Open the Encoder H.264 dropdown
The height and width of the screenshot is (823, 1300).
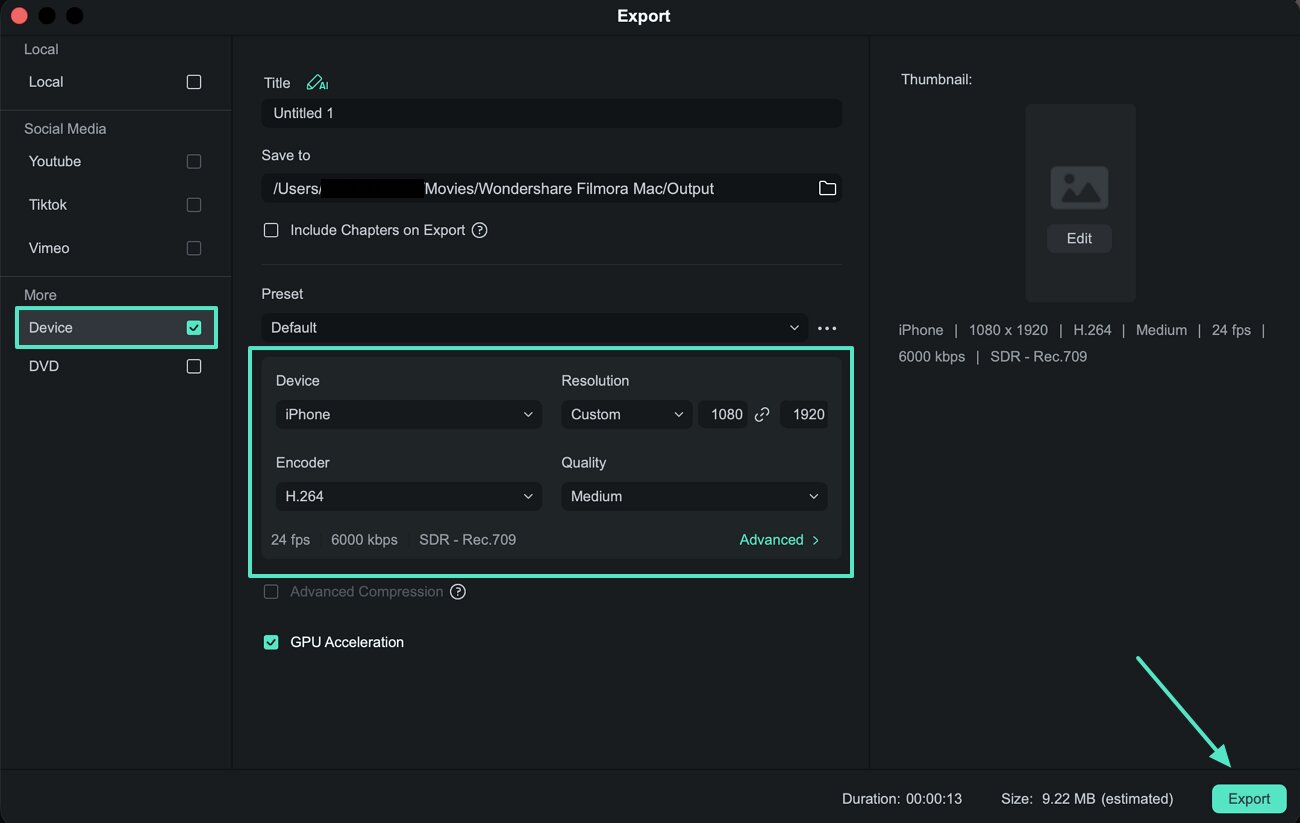[x=409, y=496]
